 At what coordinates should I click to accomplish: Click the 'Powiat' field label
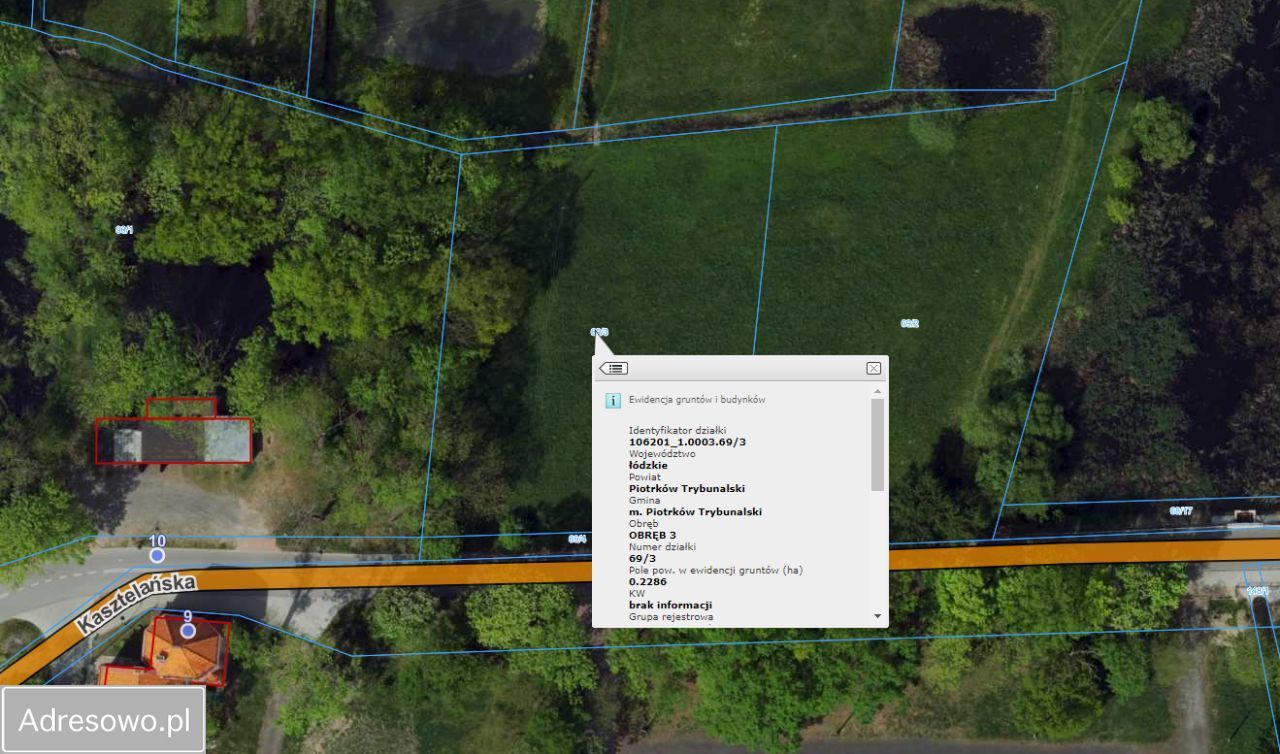[x=645, y=477]
